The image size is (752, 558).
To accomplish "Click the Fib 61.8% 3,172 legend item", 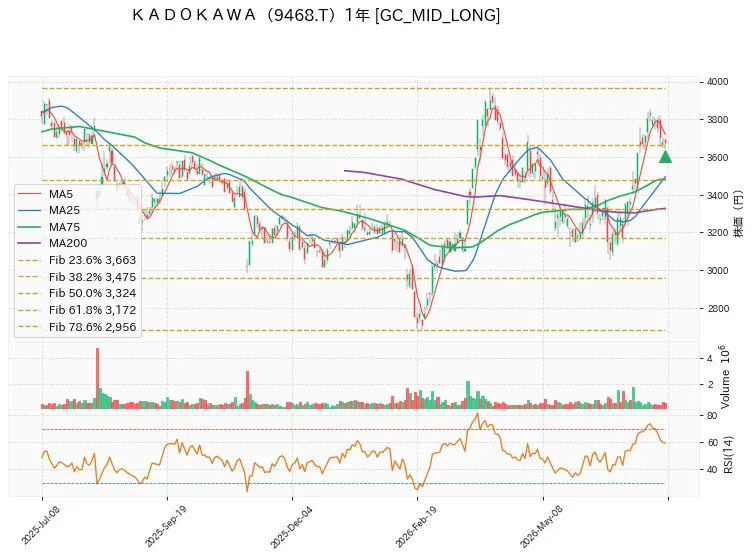I will tap(77, 310).
